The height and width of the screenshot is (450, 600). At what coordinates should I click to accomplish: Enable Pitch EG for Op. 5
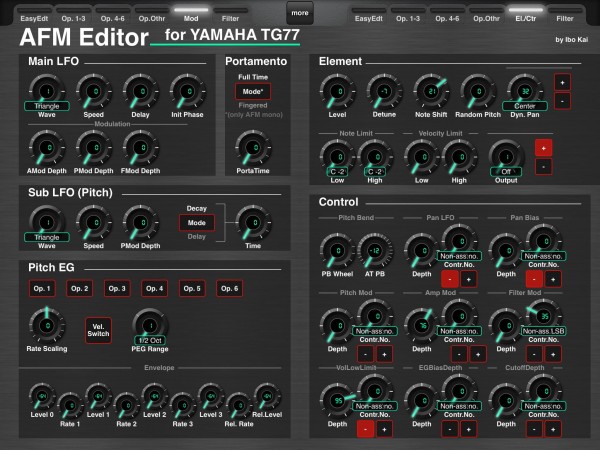[x=192, y=289]
